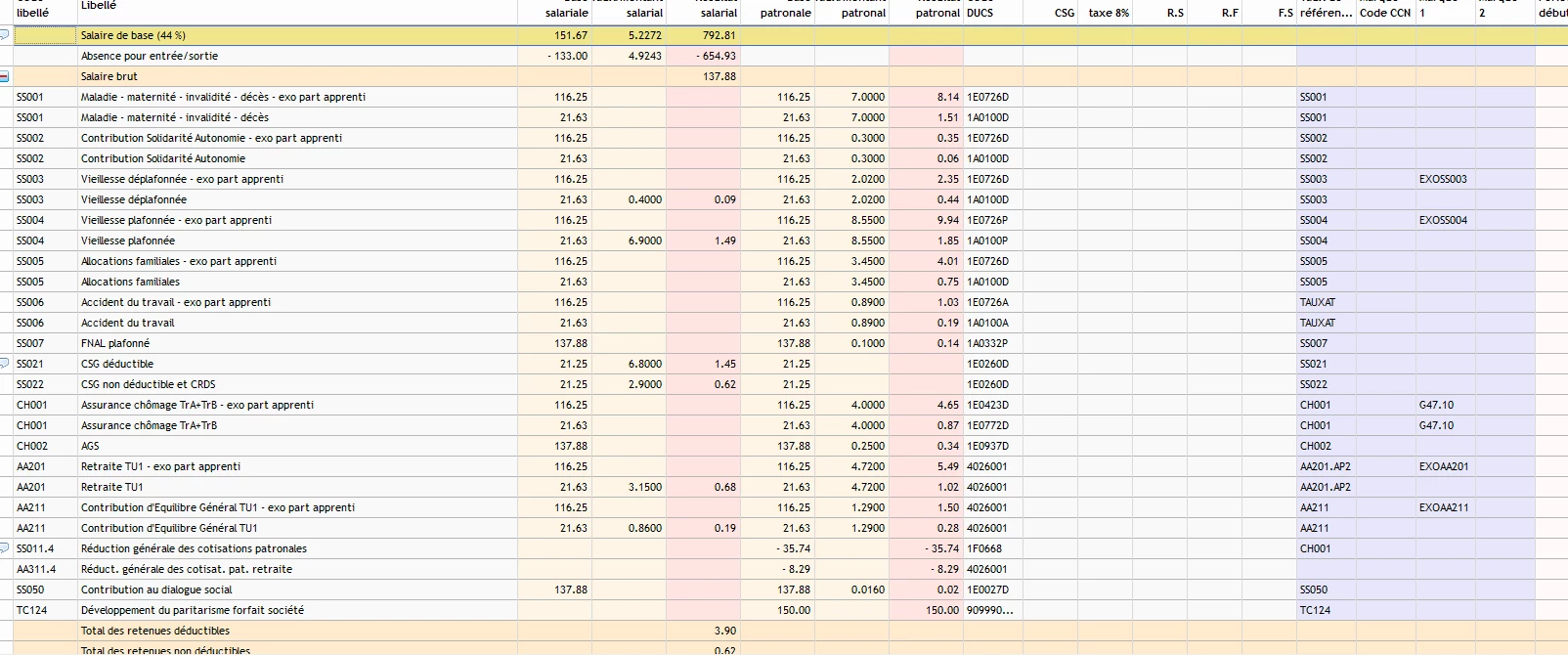Viewport: 1568px width, 655px height.
Task: Select 'Absence pour entrée/sortie' row label
Action: [150, 56]
